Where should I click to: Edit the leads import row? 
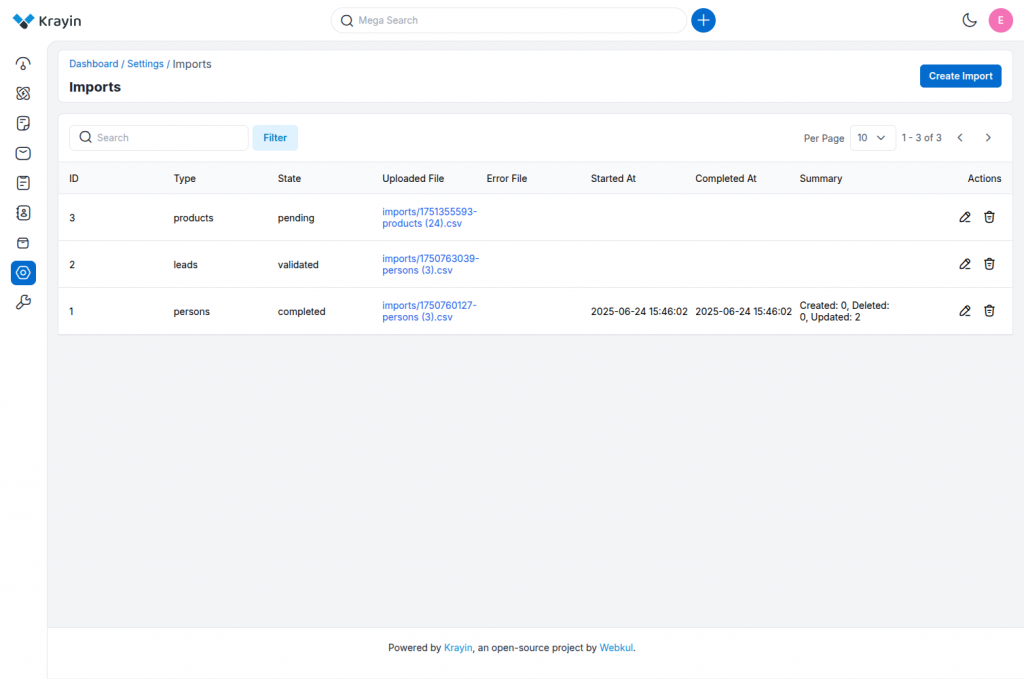pos(965,264)
